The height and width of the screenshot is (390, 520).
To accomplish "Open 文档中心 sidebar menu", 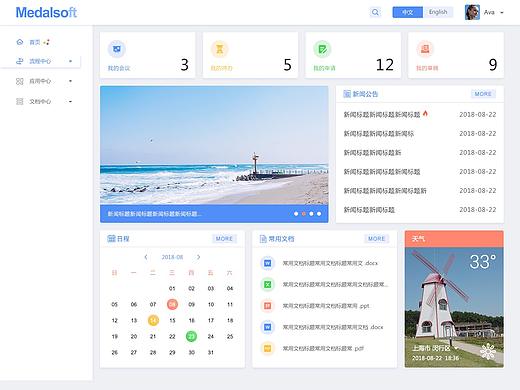I will coord(40,101).
